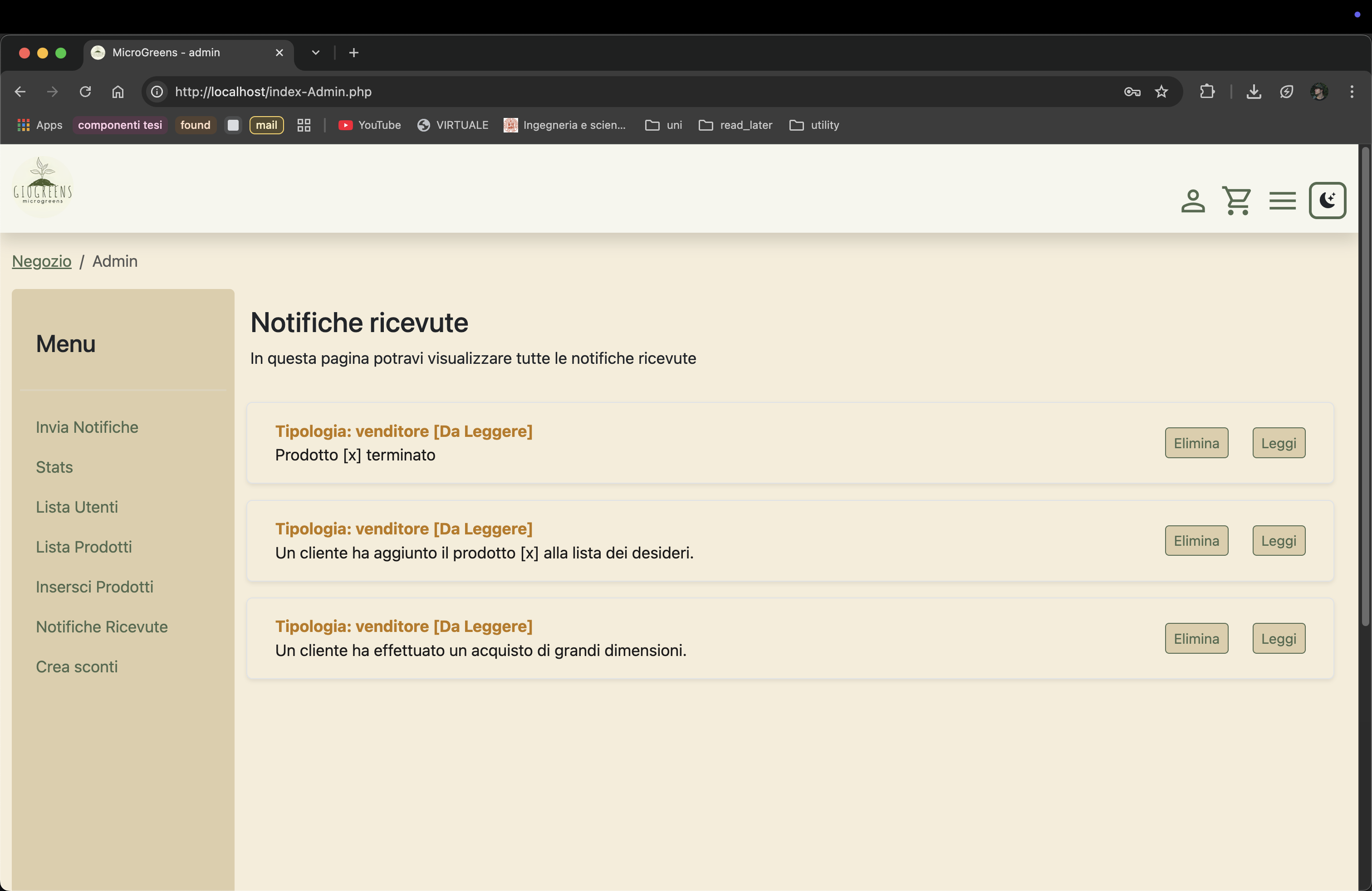1372x891 pixels.
Task: Open the Chrome three-dot menu
Action: click(1351, 92)
